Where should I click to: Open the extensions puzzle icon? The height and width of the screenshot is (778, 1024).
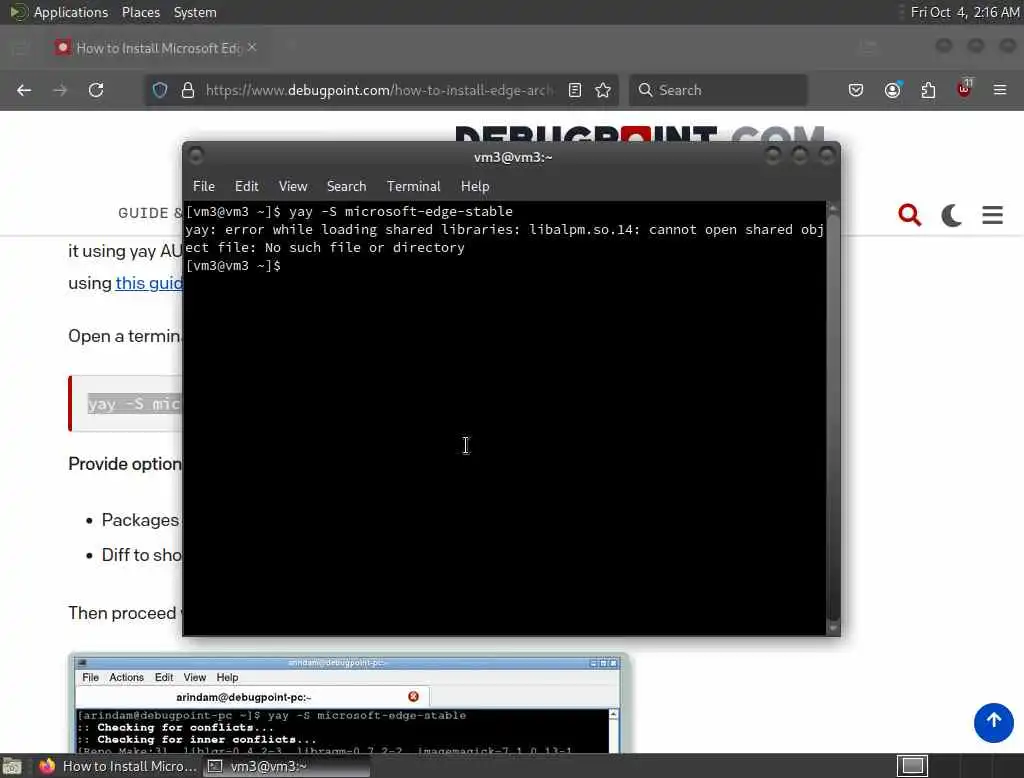(x=928, y=90)
